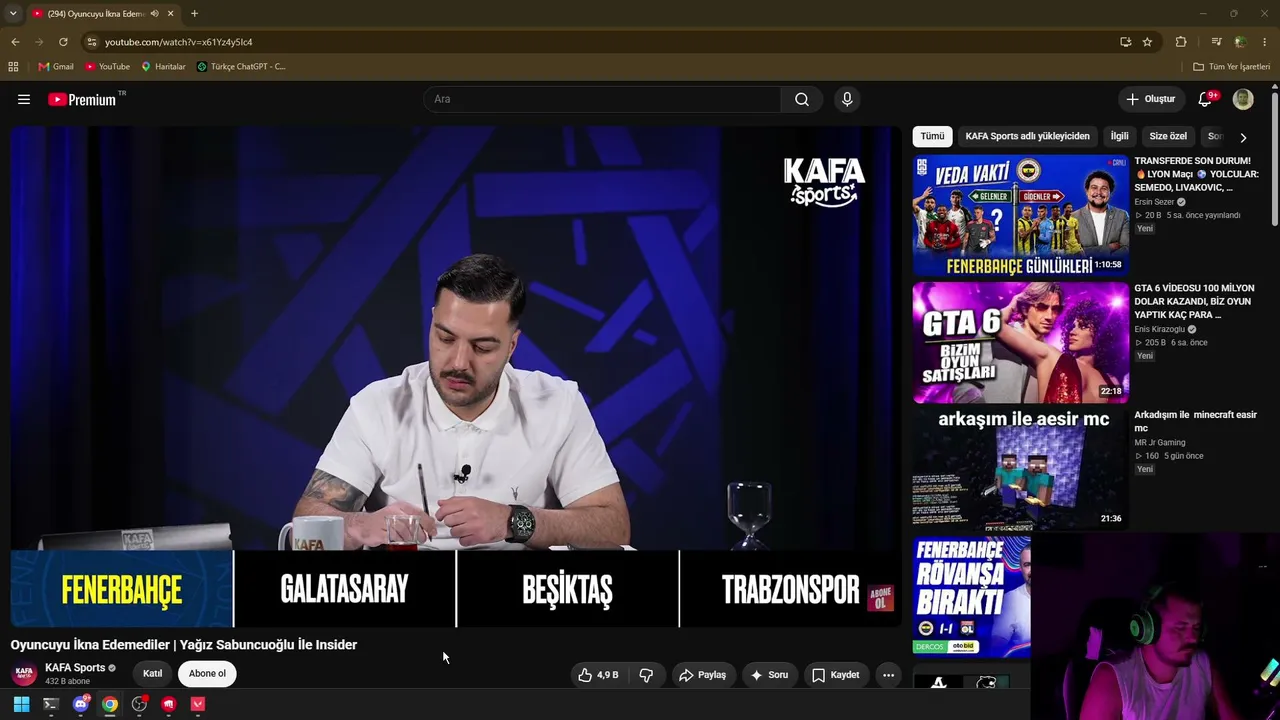Click the Soru ask button
Image resolution: width=1280 pixels, height=720 pixels.
click(x=769, y=675)
